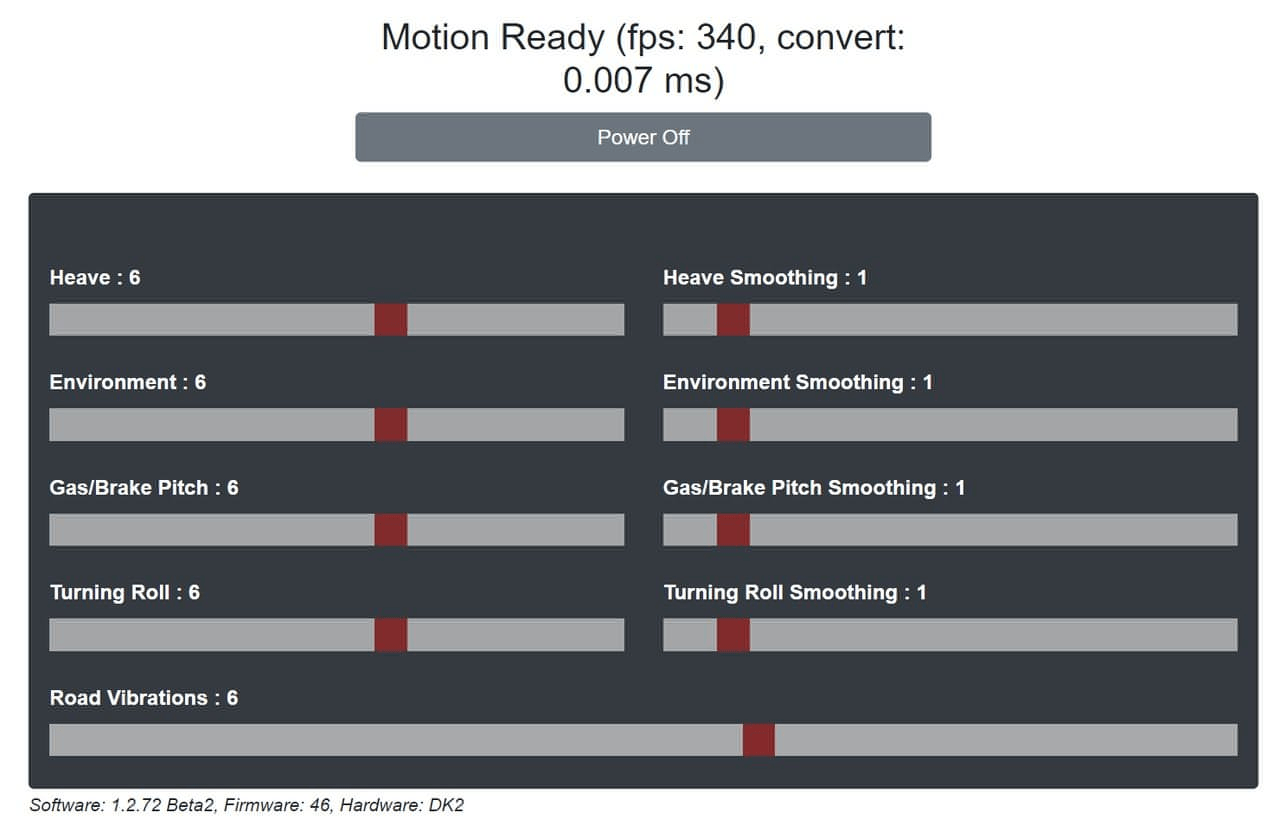Click the Road Vibrations label

(144, 698)
